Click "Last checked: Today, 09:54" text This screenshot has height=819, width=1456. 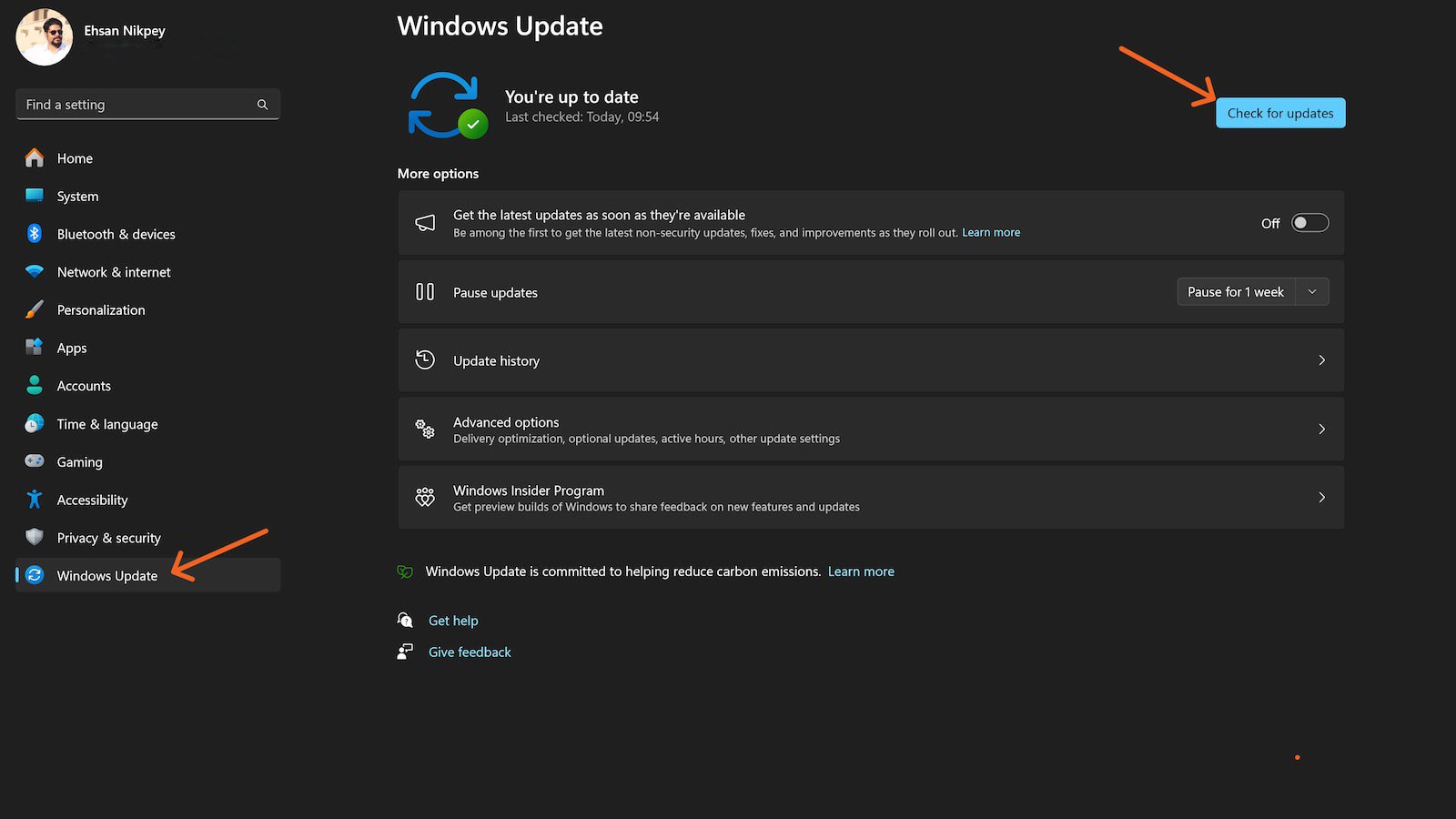582,117
